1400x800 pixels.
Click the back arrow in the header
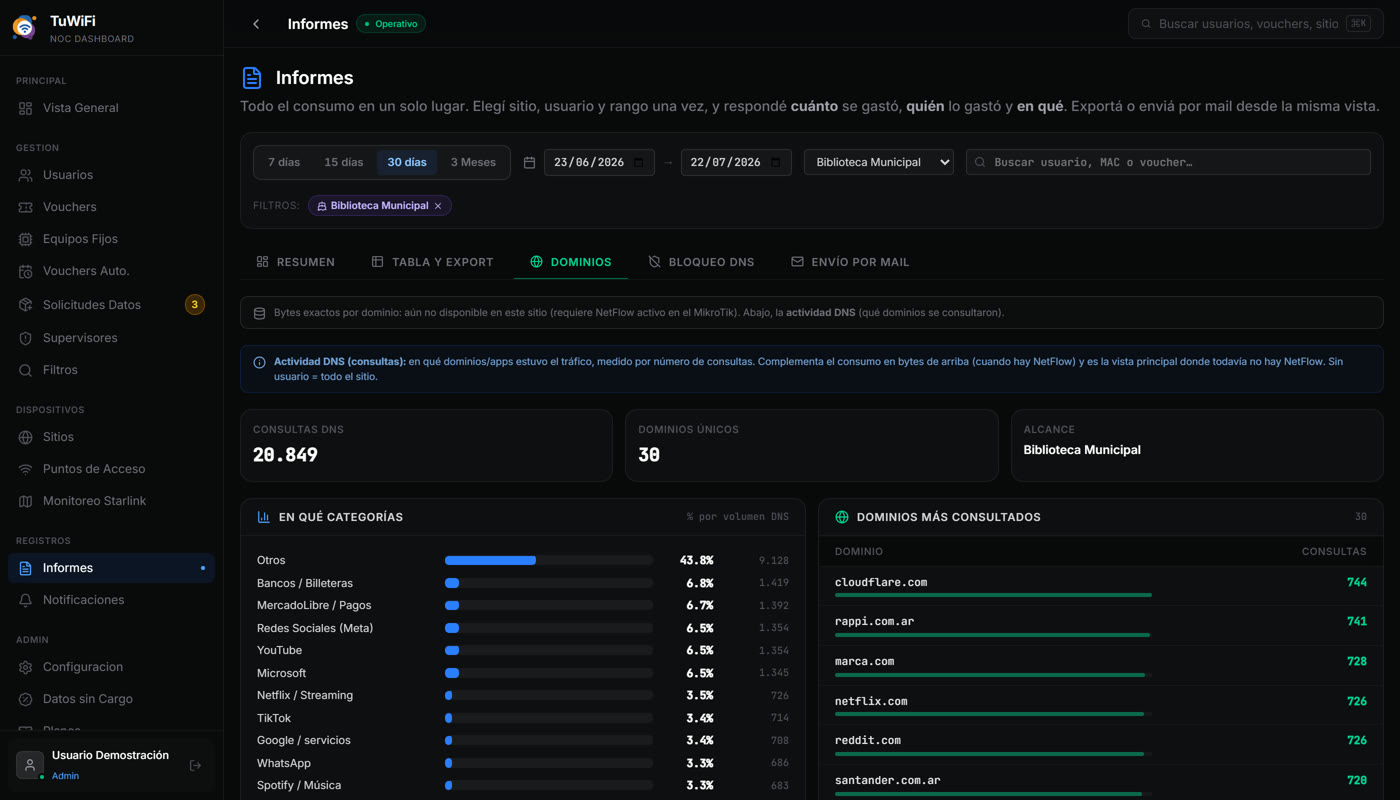click(256, 24)
